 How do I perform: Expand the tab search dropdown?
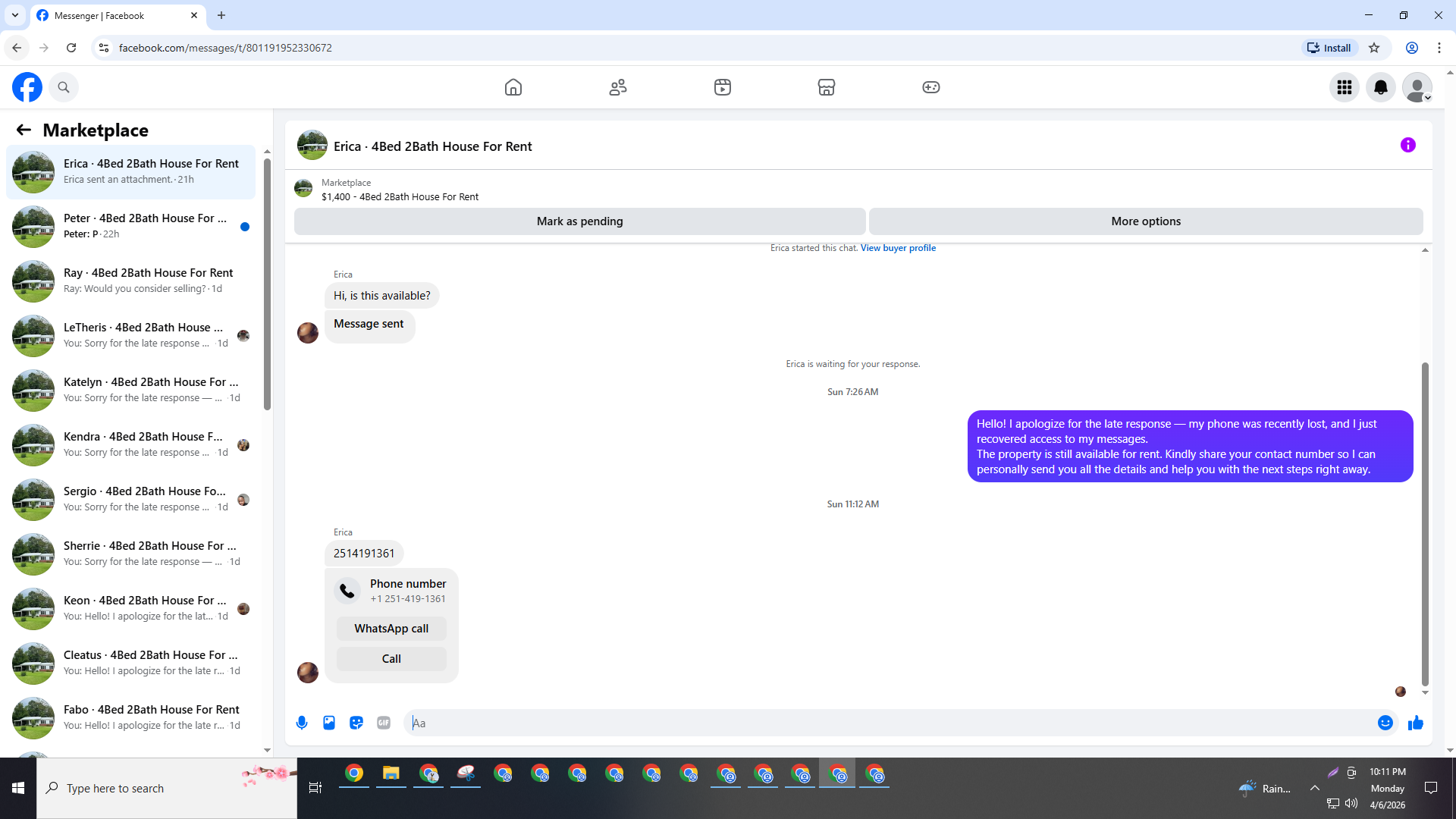point(15,15)
